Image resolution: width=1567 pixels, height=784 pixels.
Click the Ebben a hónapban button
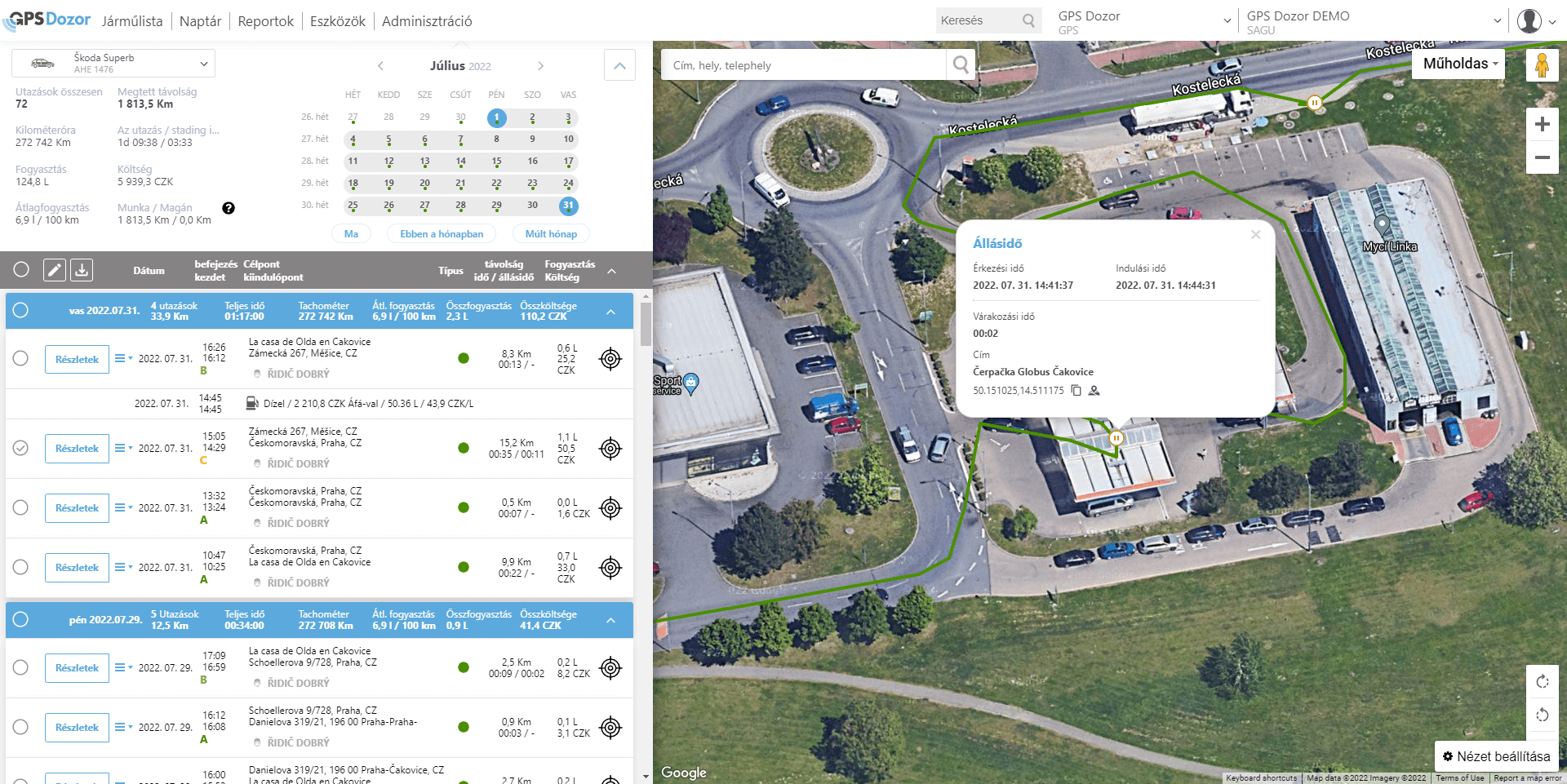click(442, 234)
